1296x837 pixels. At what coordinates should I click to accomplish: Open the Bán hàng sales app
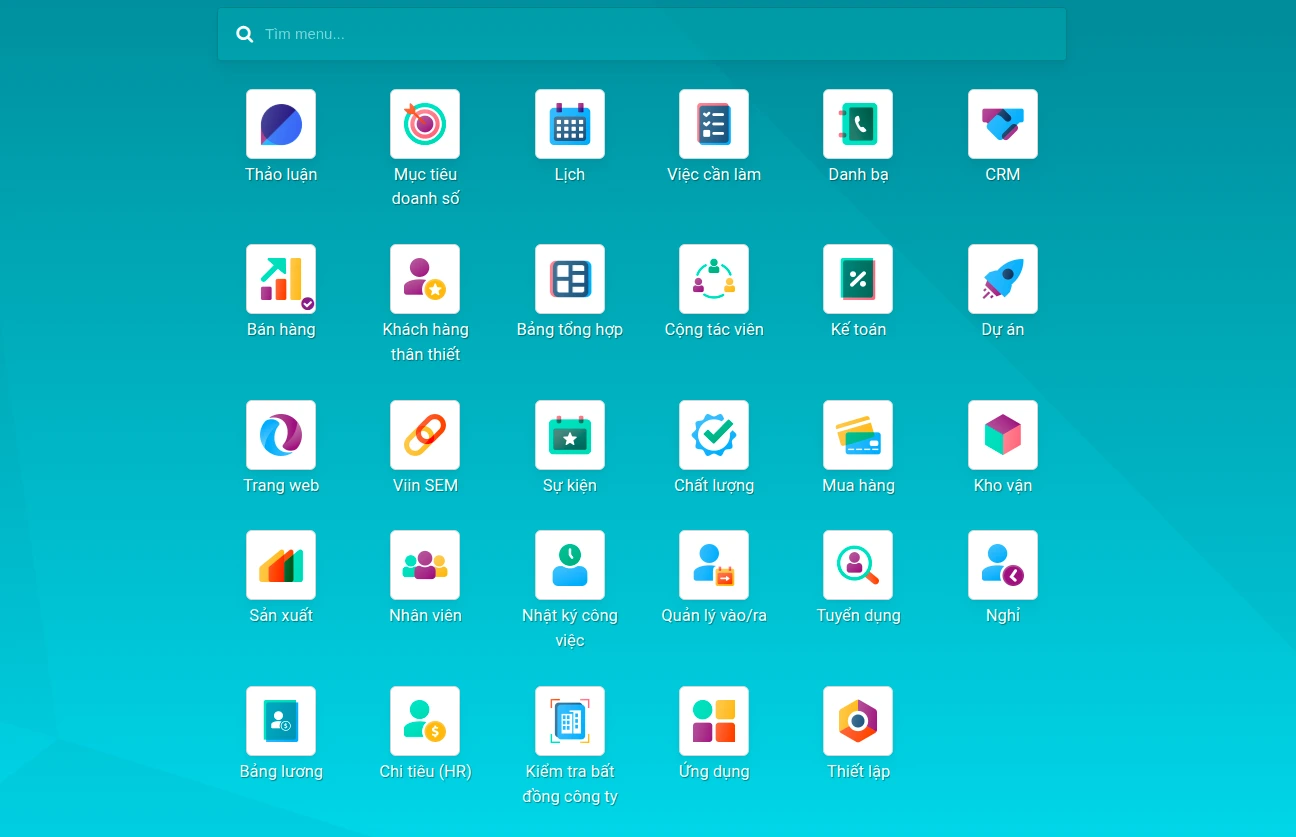pos(281,280)
